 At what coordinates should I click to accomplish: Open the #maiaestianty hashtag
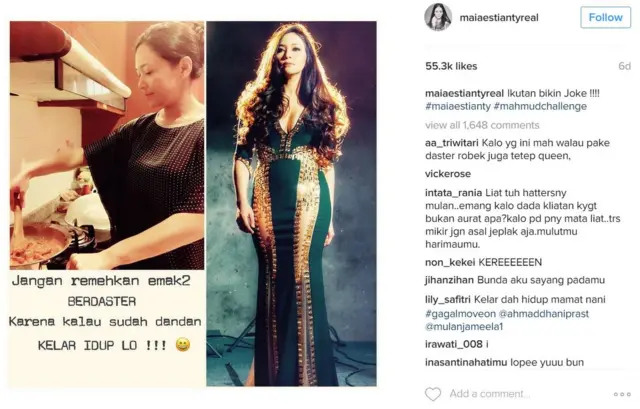pyautogui.click(x=458, y=107)
